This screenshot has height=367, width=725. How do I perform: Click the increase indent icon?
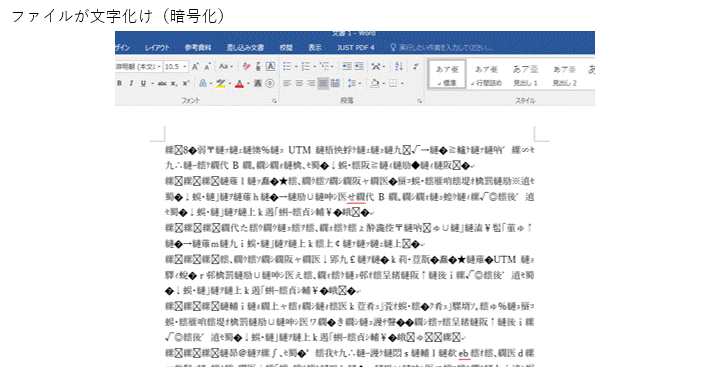(359, 67)
